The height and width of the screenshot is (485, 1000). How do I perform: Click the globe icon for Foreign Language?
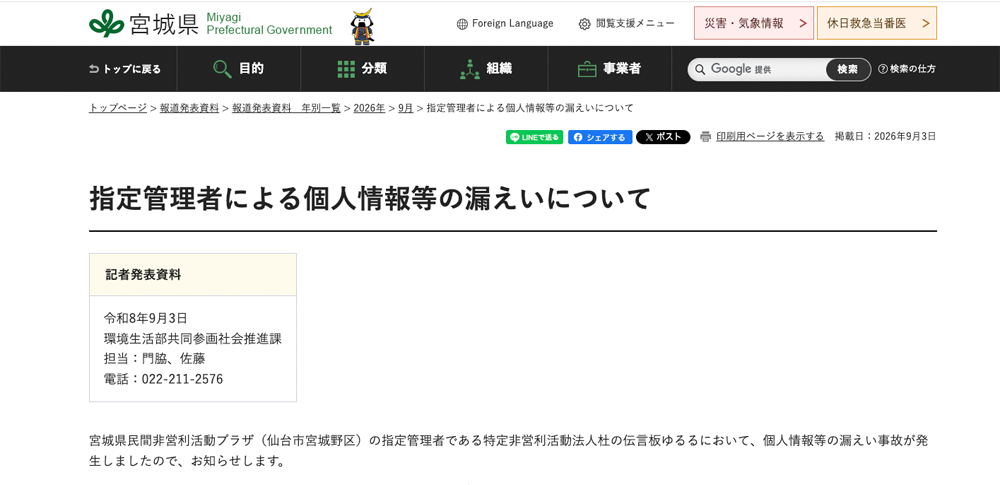pyautogui.click(x=462, y=24)
